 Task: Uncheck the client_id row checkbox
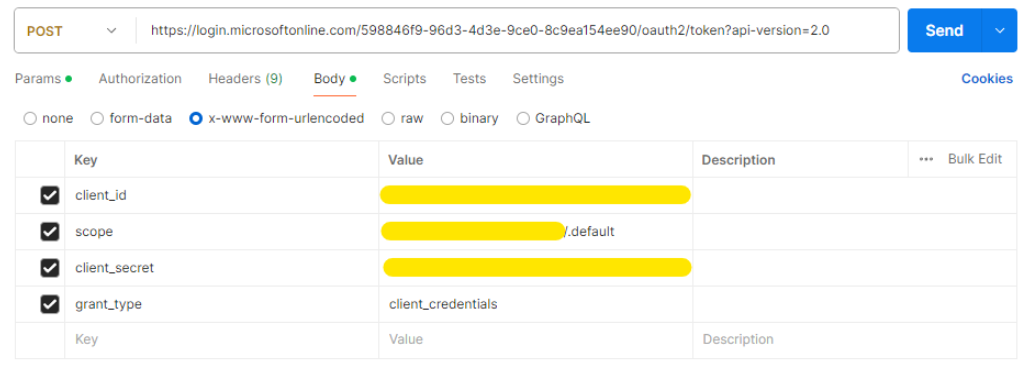click(x=50, y=195)
